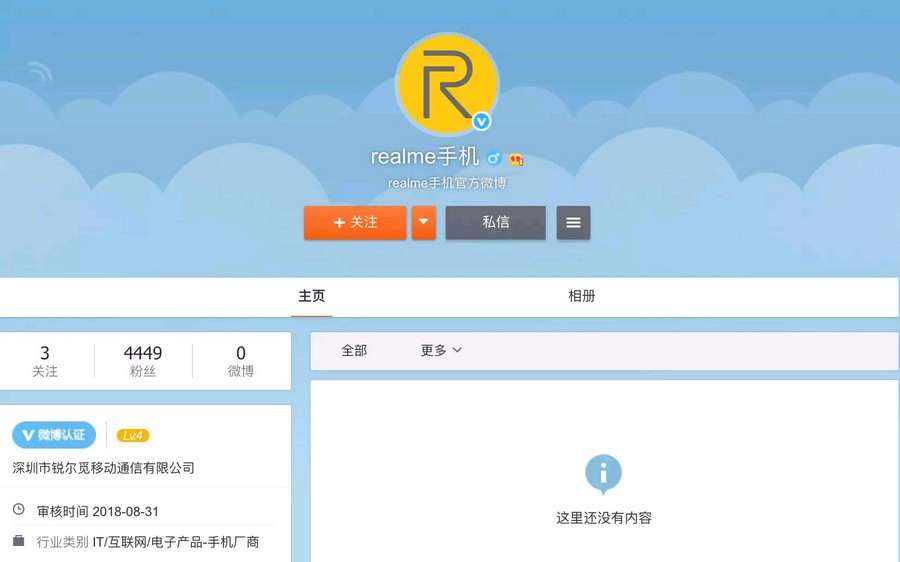
Task: Click the info bubble icon in empty feed
Action: click(x=603, y=474)
